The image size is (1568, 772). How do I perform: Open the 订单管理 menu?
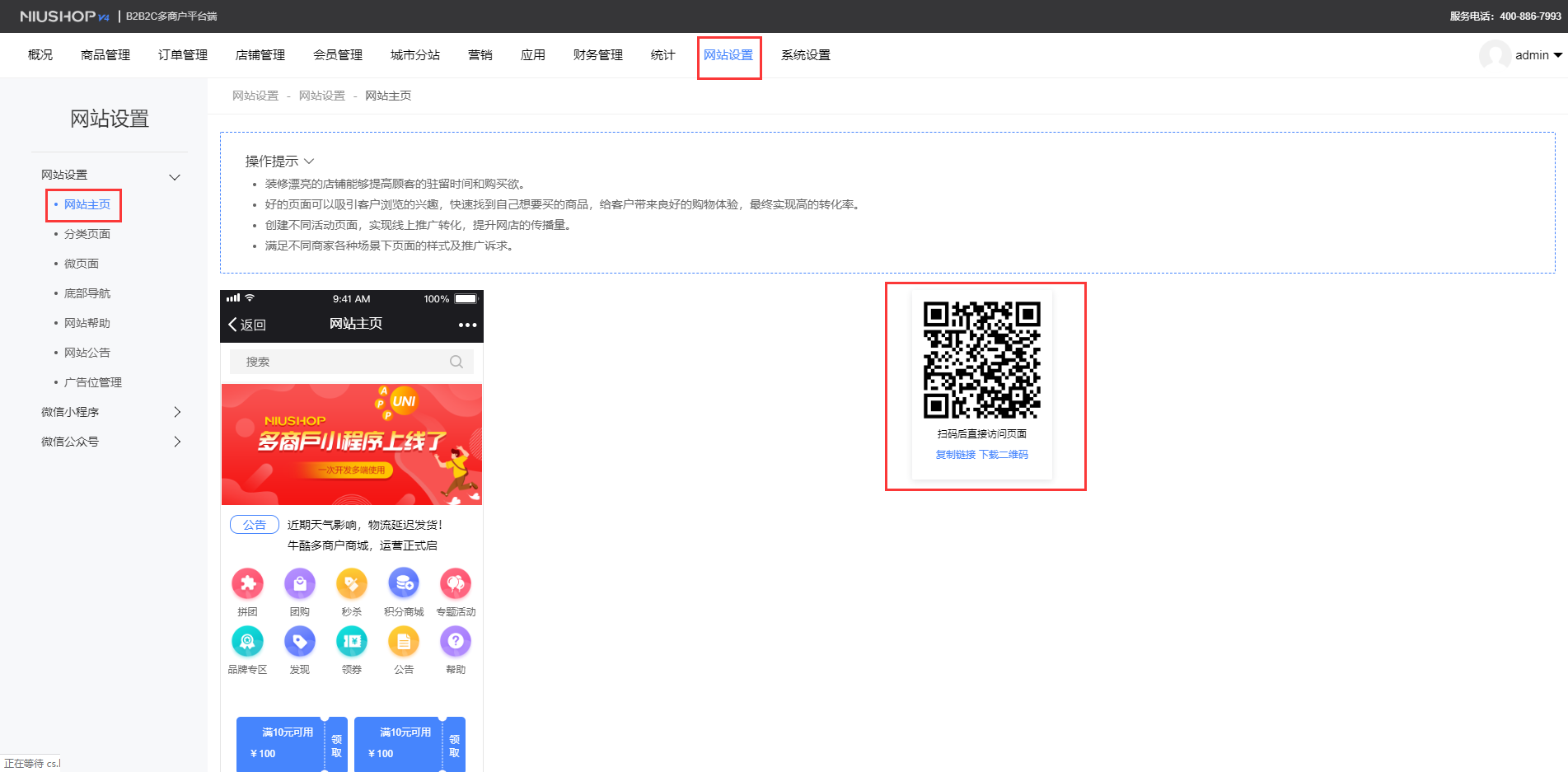[183, 55]
